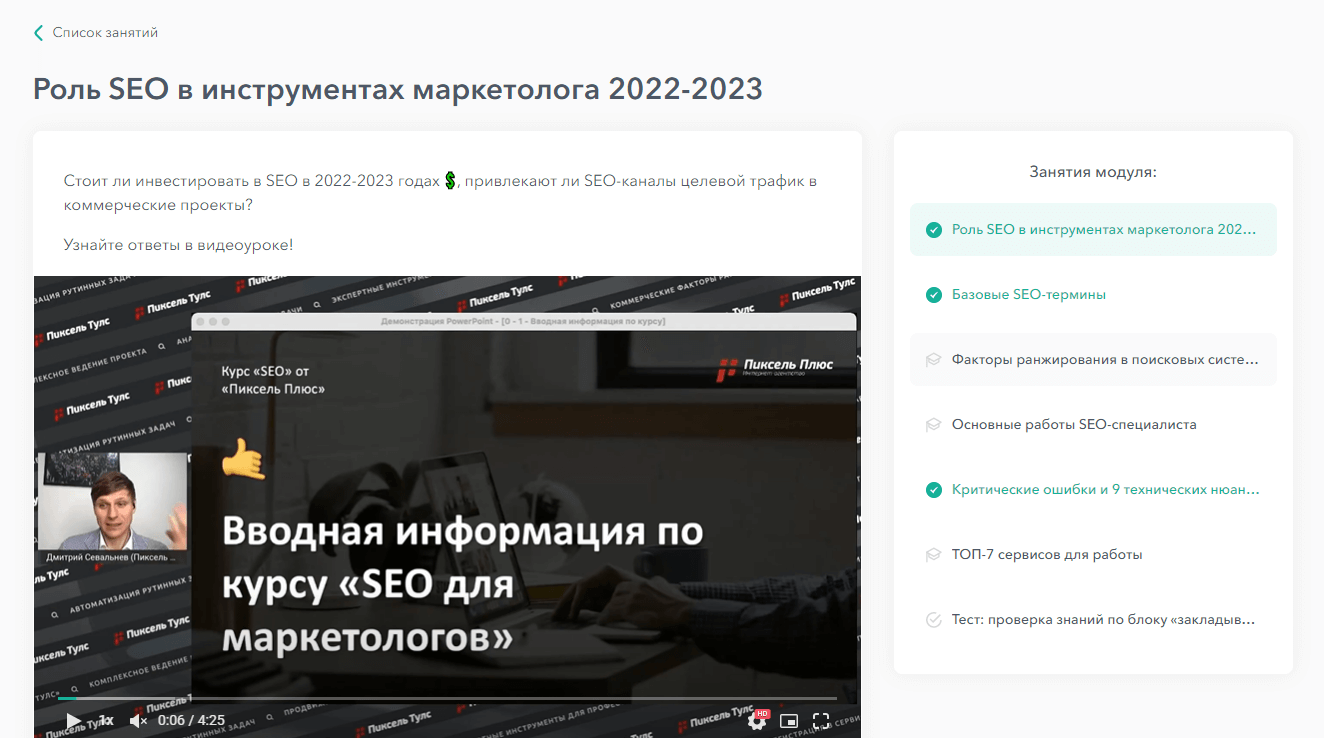Open ТОП-7 сервисов для работы lesson

(1046, 554)
